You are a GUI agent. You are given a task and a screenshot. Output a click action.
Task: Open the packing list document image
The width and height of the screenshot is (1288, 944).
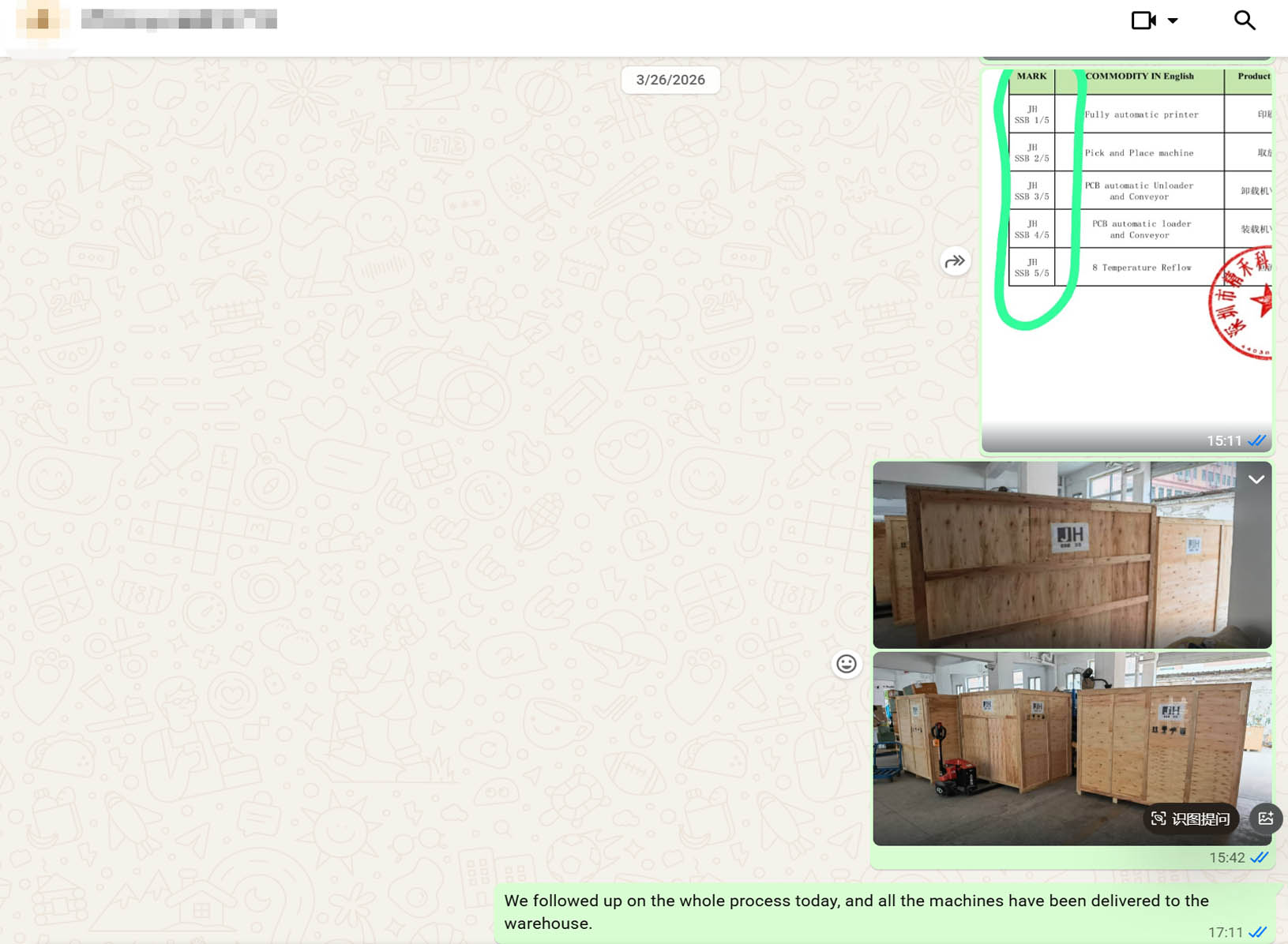tap(1126, 260)
